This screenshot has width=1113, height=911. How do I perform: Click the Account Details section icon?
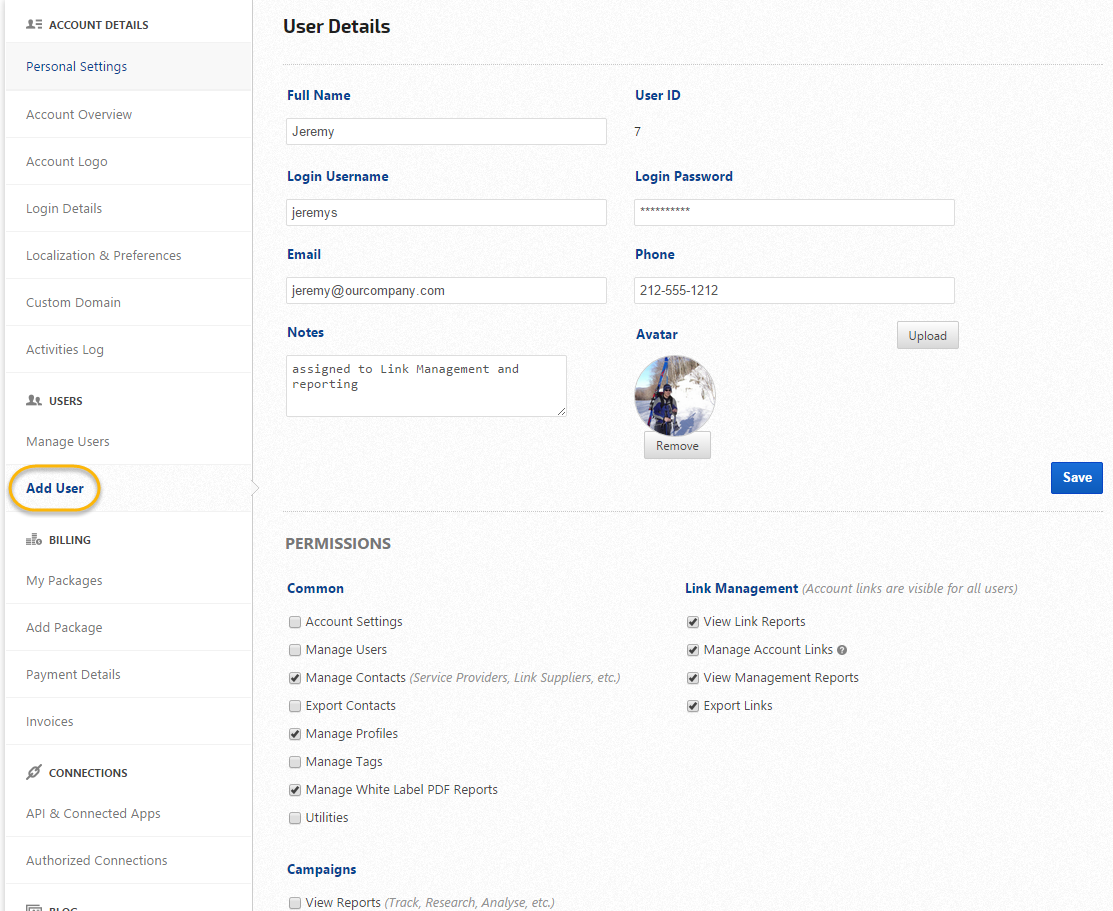[x=34, y=24]
